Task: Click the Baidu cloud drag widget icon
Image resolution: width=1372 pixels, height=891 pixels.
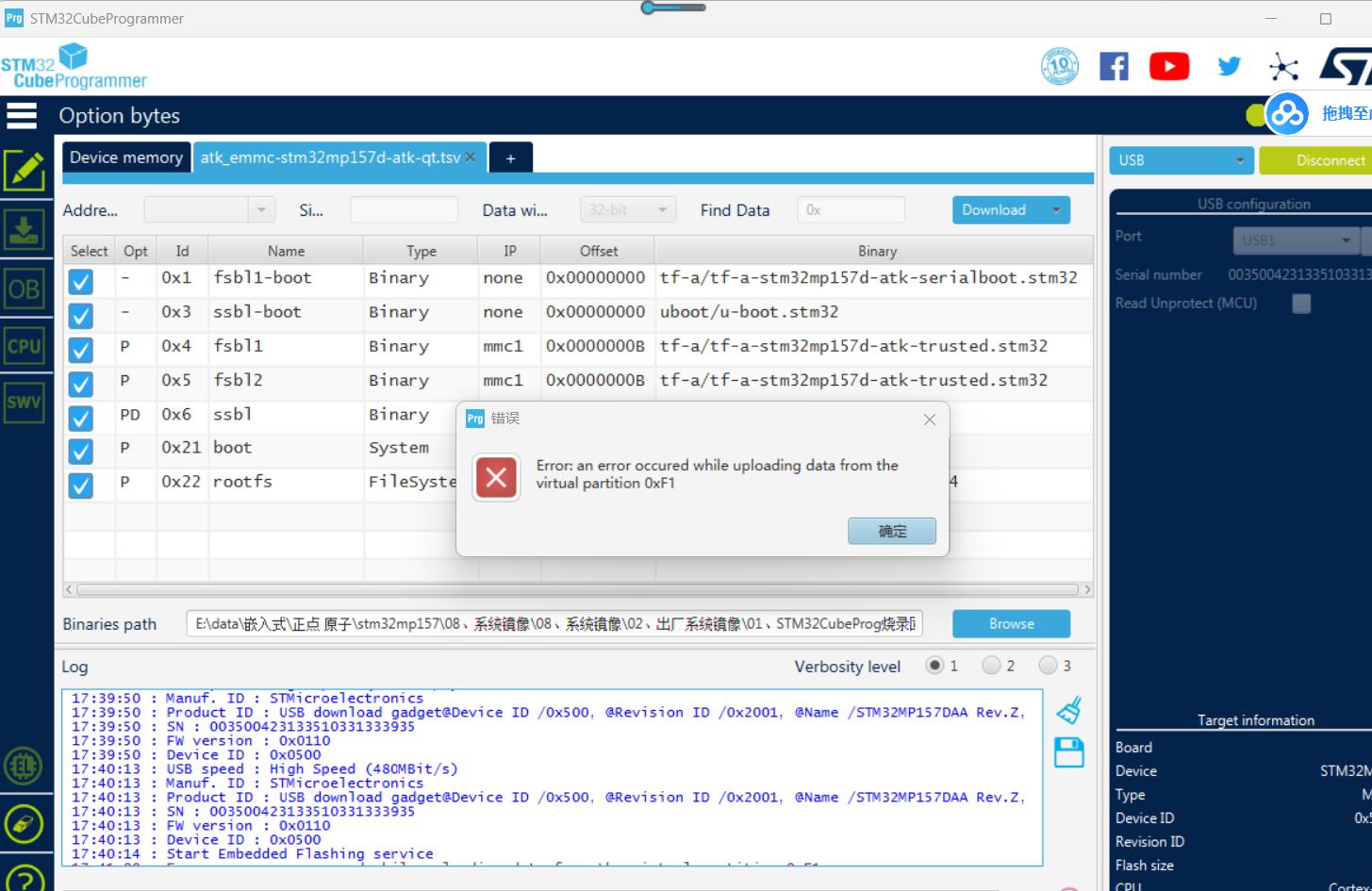Action: pos(1287,114)
